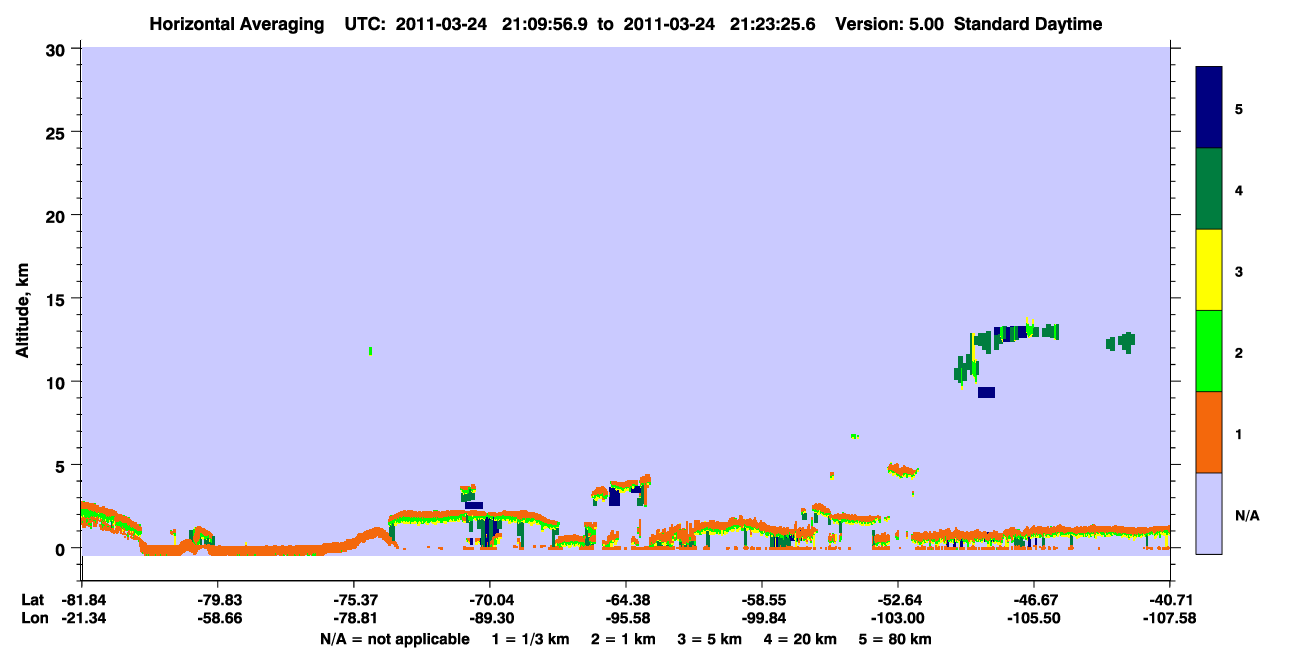Click the colorbar label '3'

coord(1239,271)
